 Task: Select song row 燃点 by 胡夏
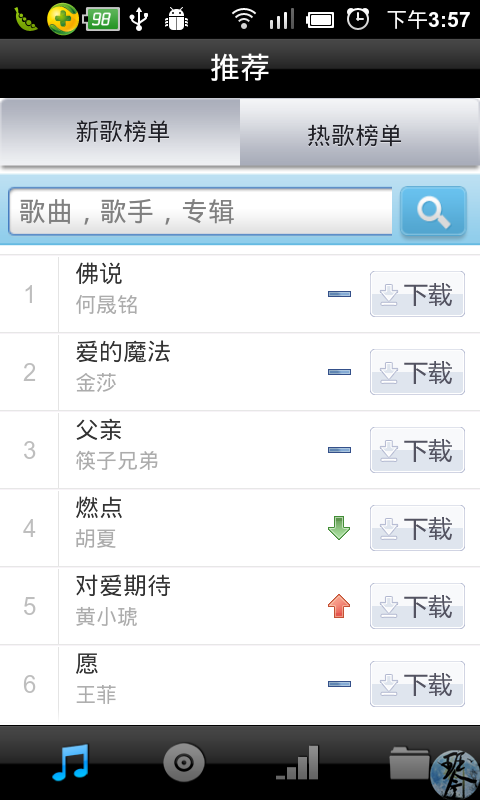tap(240, 528)
